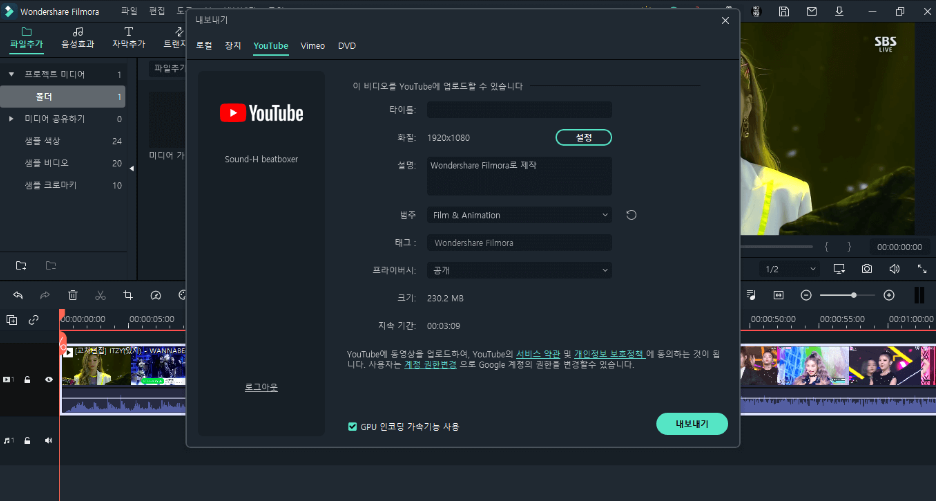The width and height of the screenshot is (937, 501).
Task: Click the mail envelope icon in title bar
Action: 812,11
